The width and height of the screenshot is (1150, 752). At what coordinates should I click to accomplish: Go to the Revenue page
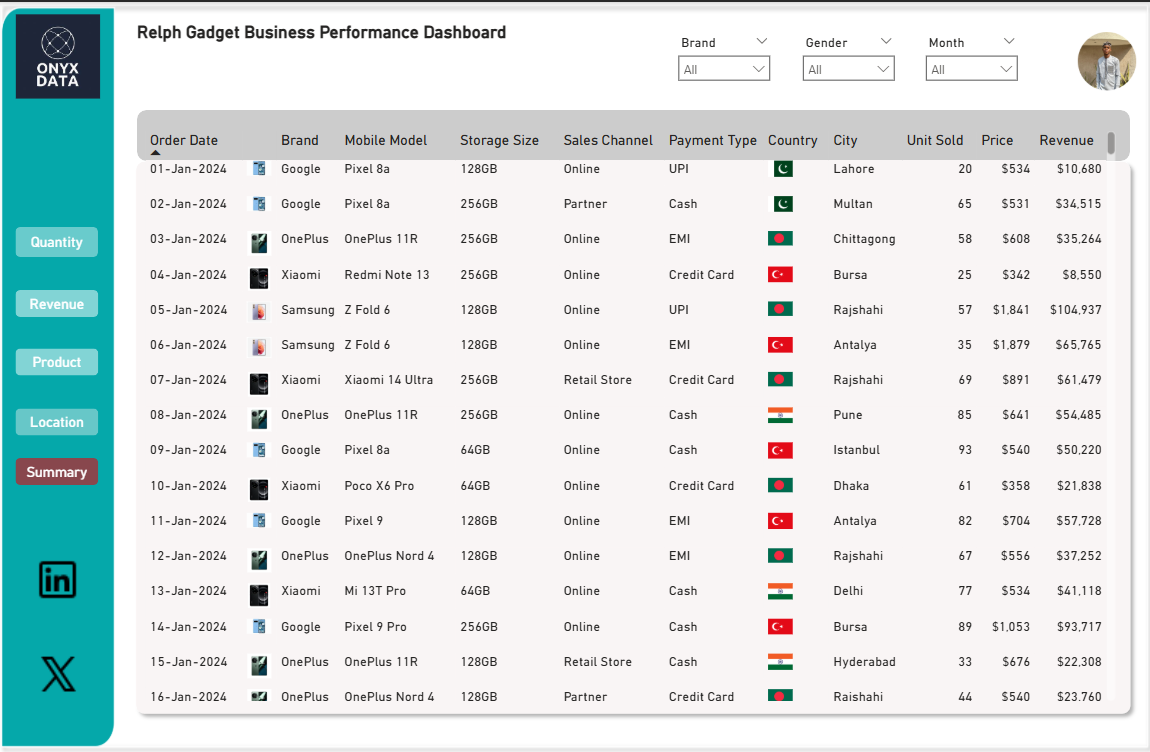[x=56, y=304]
